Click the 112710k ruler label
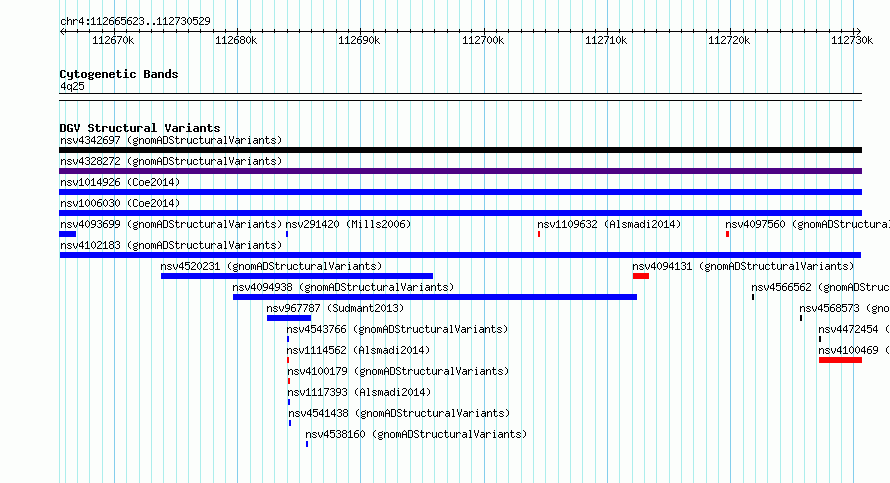Image resolution: width=890 pixels, height=483 pixels. pyautogui.click(x=606, y=40)
